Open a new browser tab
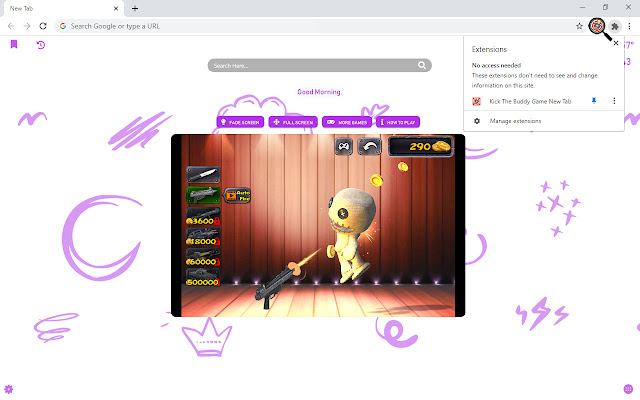The height and width of the screenshot is (400, 640). click(135, 8)
